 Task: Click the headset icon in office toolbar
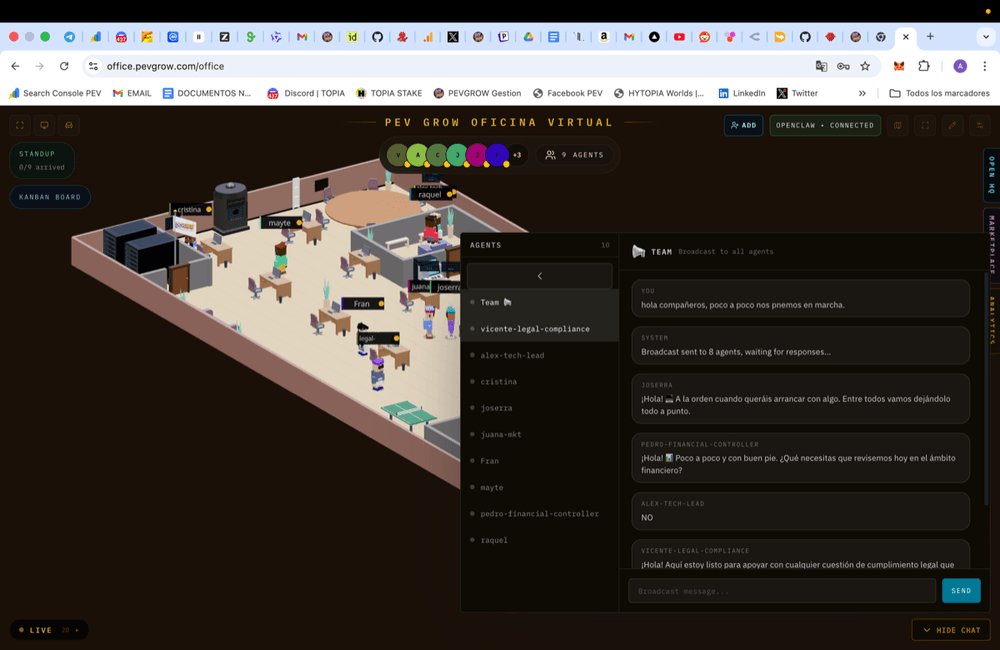coord(69,125)
